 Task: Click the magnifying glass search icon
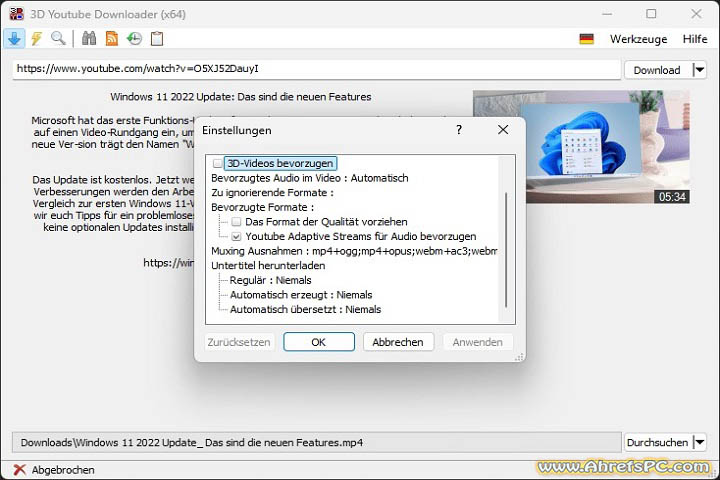click(58, 39)
